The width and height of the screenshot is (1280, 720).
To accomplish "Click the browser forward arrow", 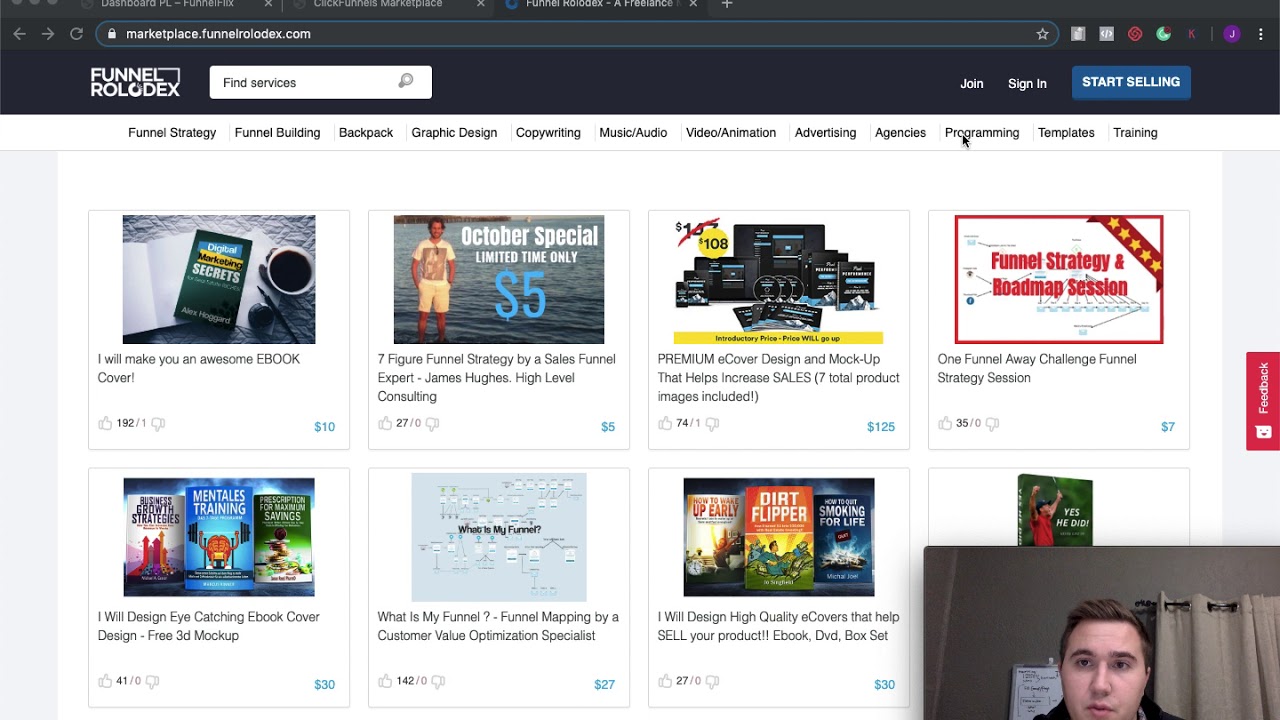I will (x=48, y=34).
